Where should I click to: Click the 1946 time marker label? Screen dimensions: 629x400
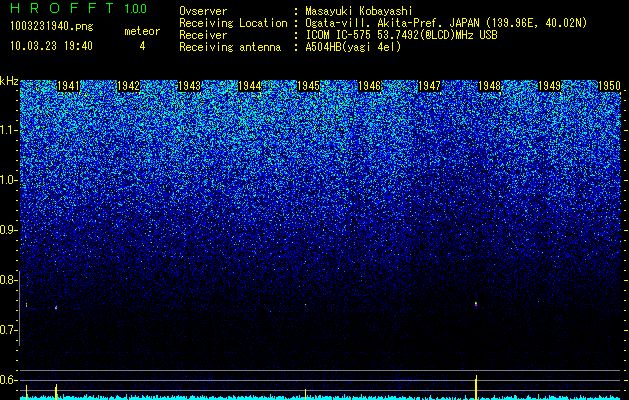tap(369, 86)
